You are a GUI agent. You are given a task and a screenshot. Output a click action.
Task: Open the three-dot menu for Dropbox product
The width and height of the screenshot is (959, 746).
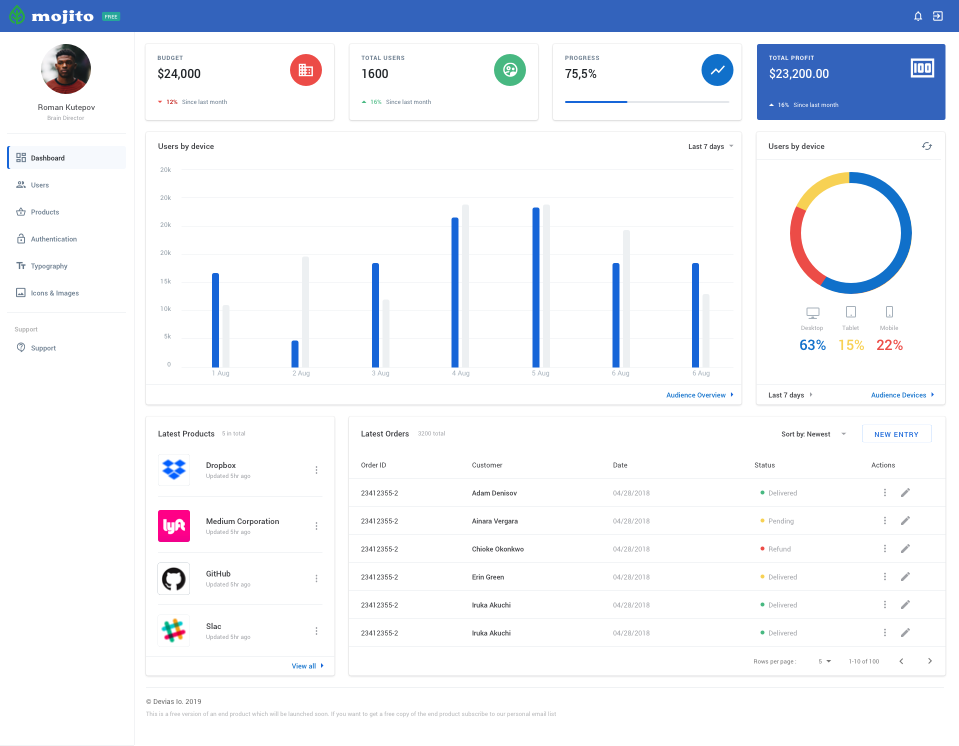(x=316, y=470)
